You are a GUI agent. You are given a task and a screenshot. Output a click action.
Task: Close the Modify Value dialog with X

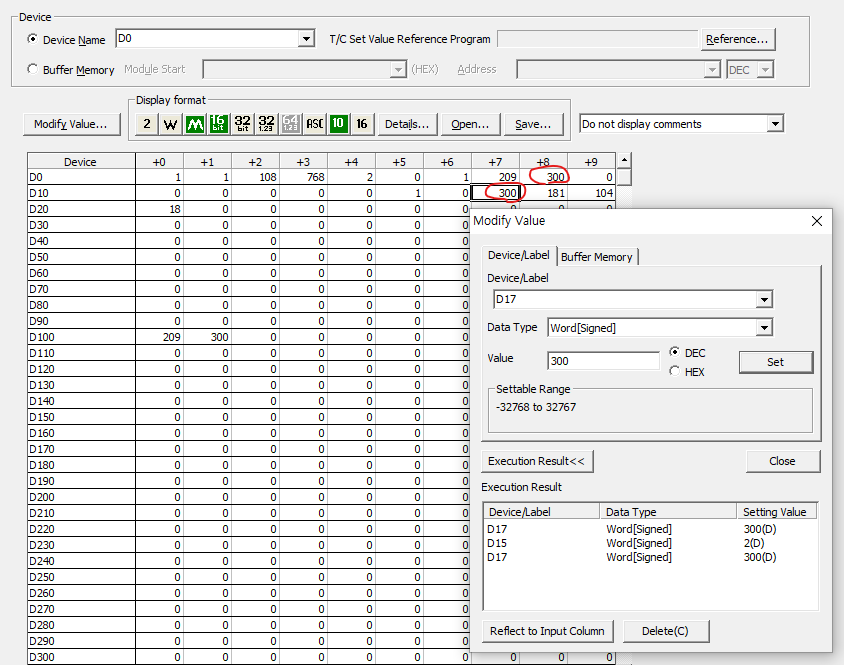(817, 221)
